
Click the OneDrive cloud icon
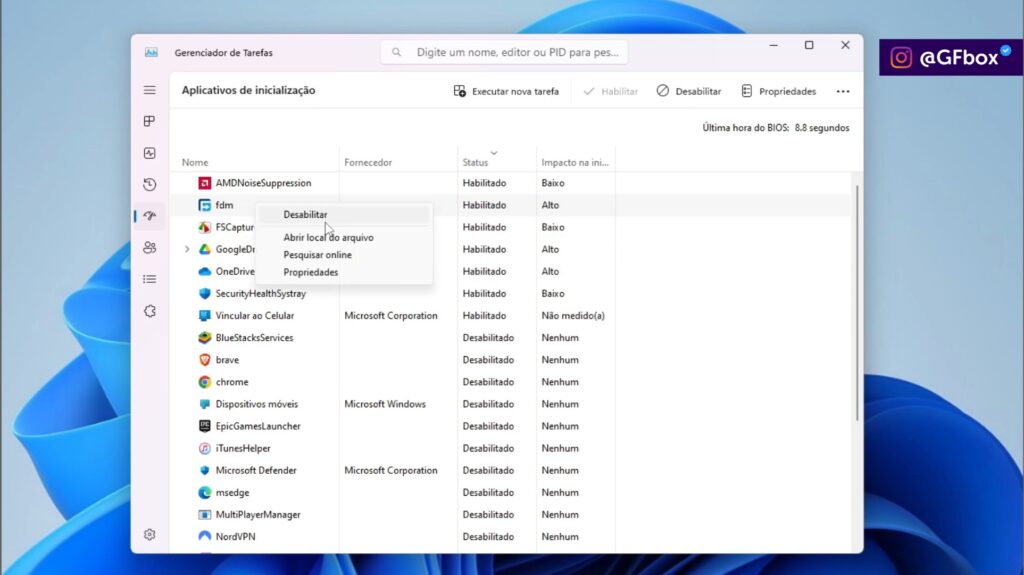pyautogui.click(x=204, y=271)
